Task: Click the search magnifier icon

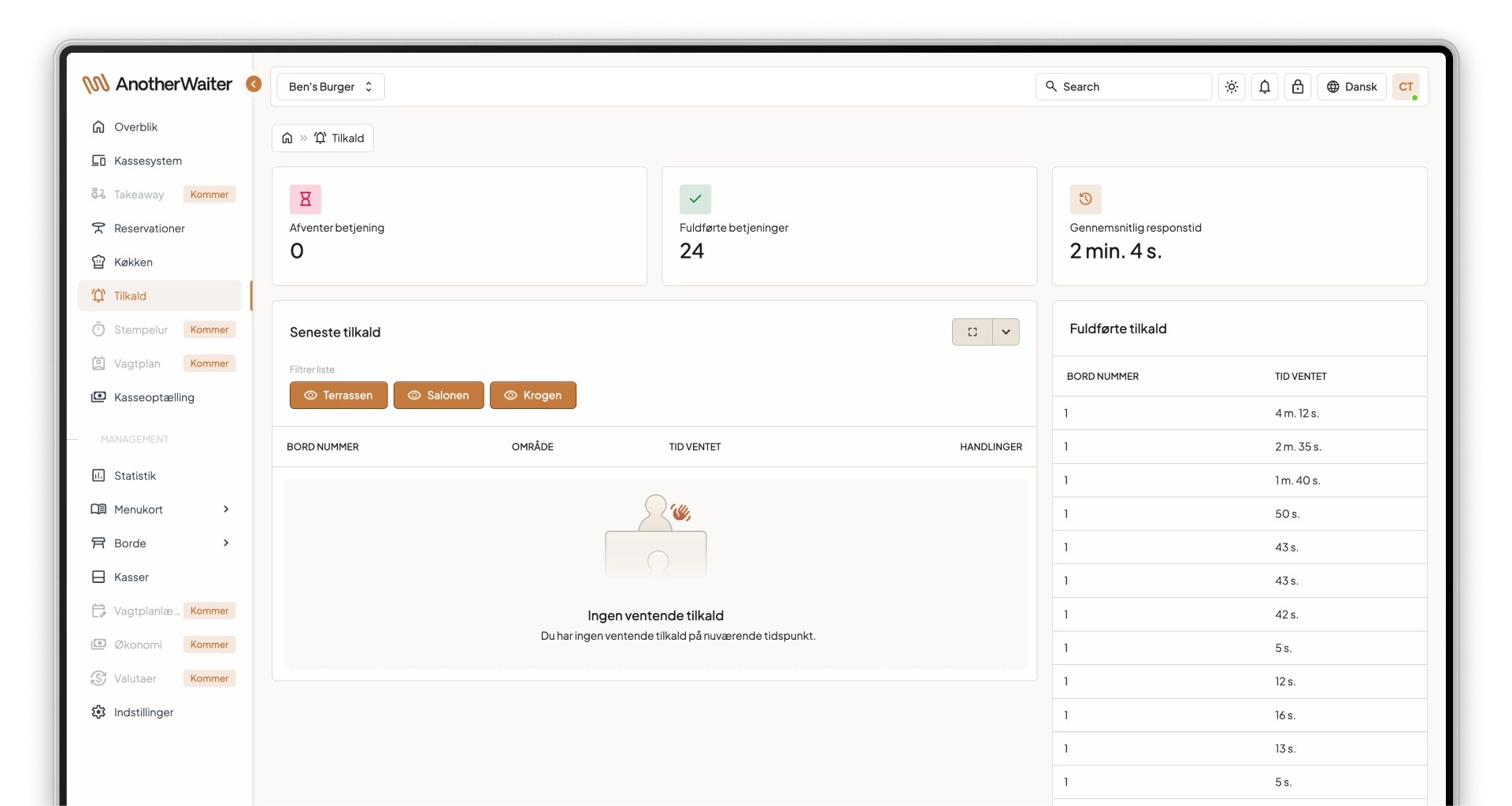Action: [1051, 87]
